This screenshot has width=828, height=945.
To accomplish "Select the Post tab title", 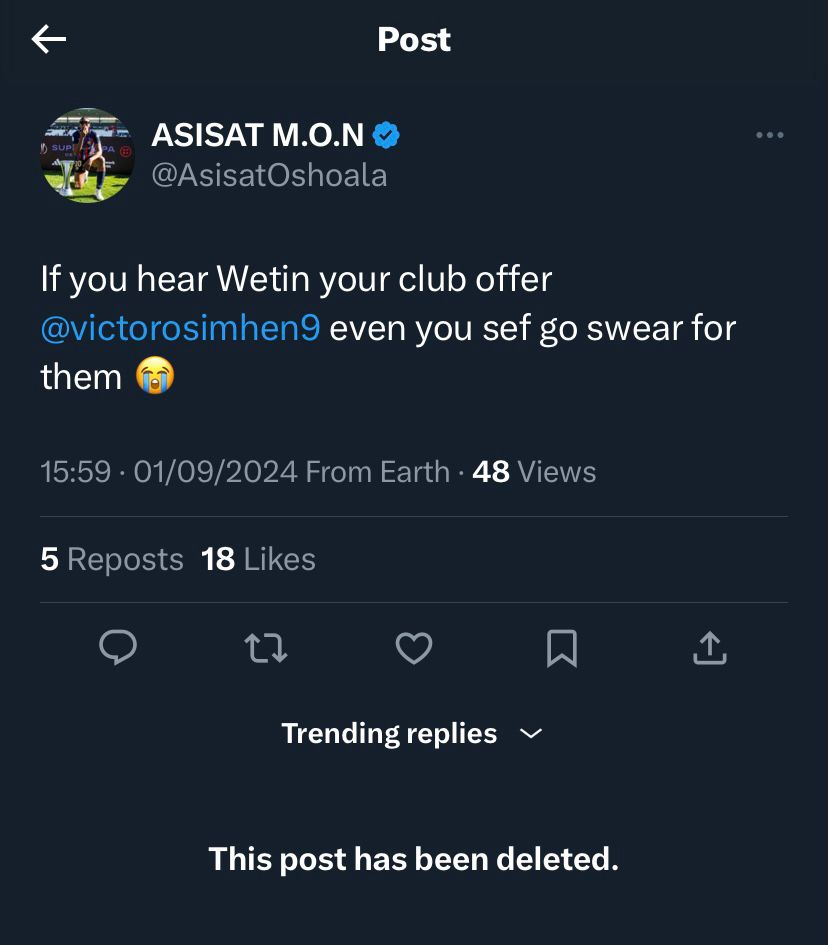I will pos(413,39).
